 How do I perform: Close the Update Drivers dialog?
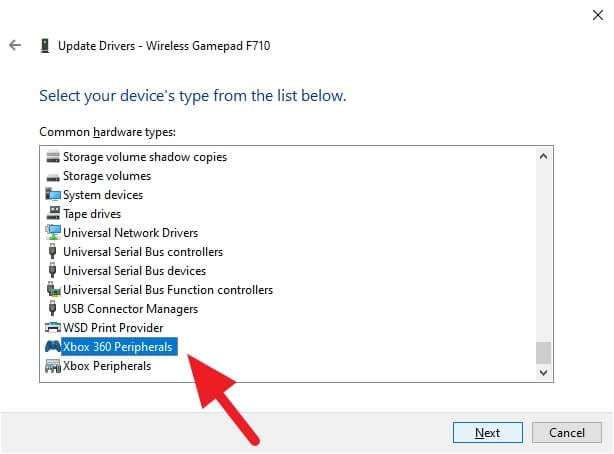point(598,15)
